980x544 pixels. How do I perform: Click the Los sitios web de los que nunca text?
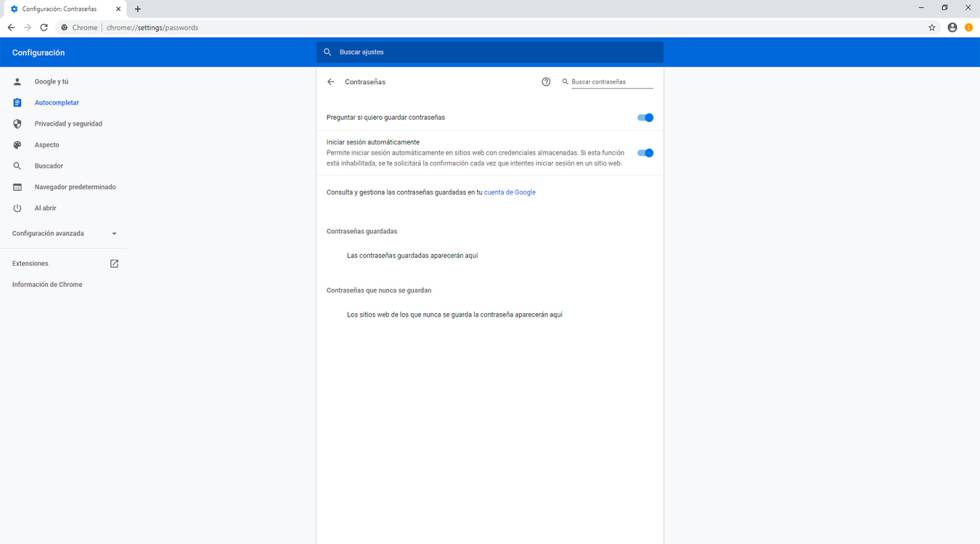pos(454,315)
